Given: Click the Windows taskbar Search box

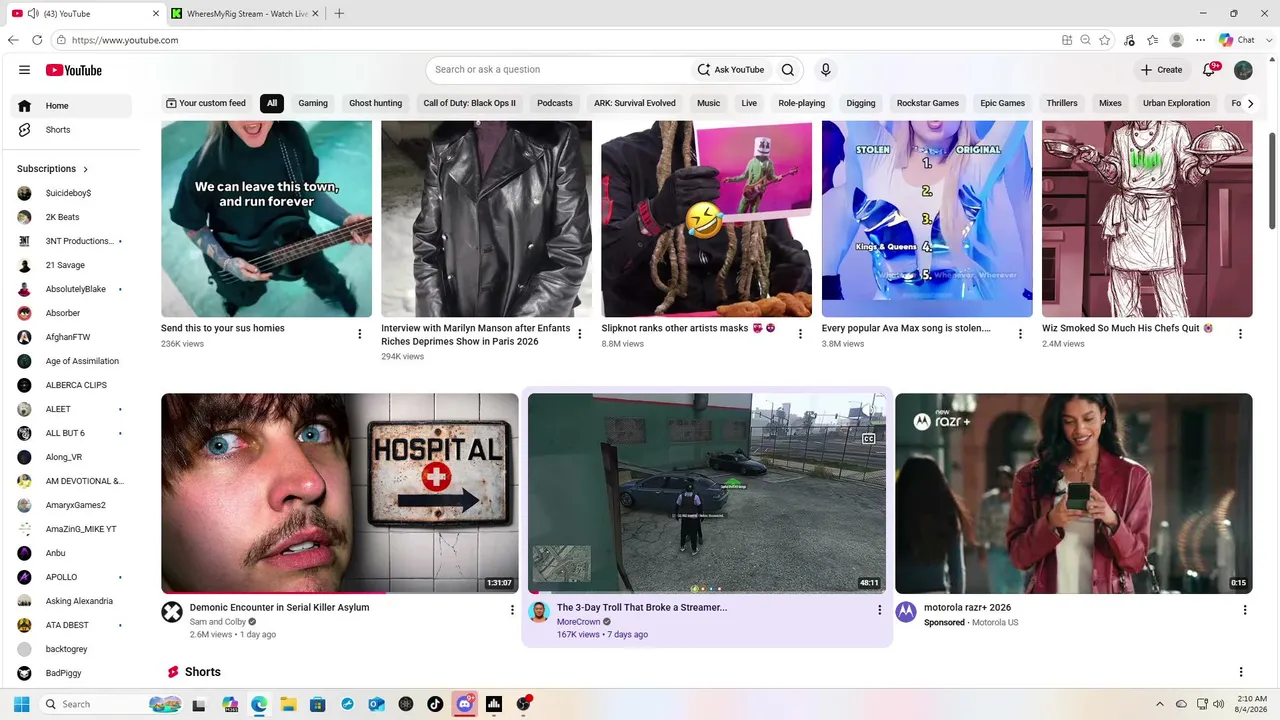Looking at the screenshot, I should point(112,704).
